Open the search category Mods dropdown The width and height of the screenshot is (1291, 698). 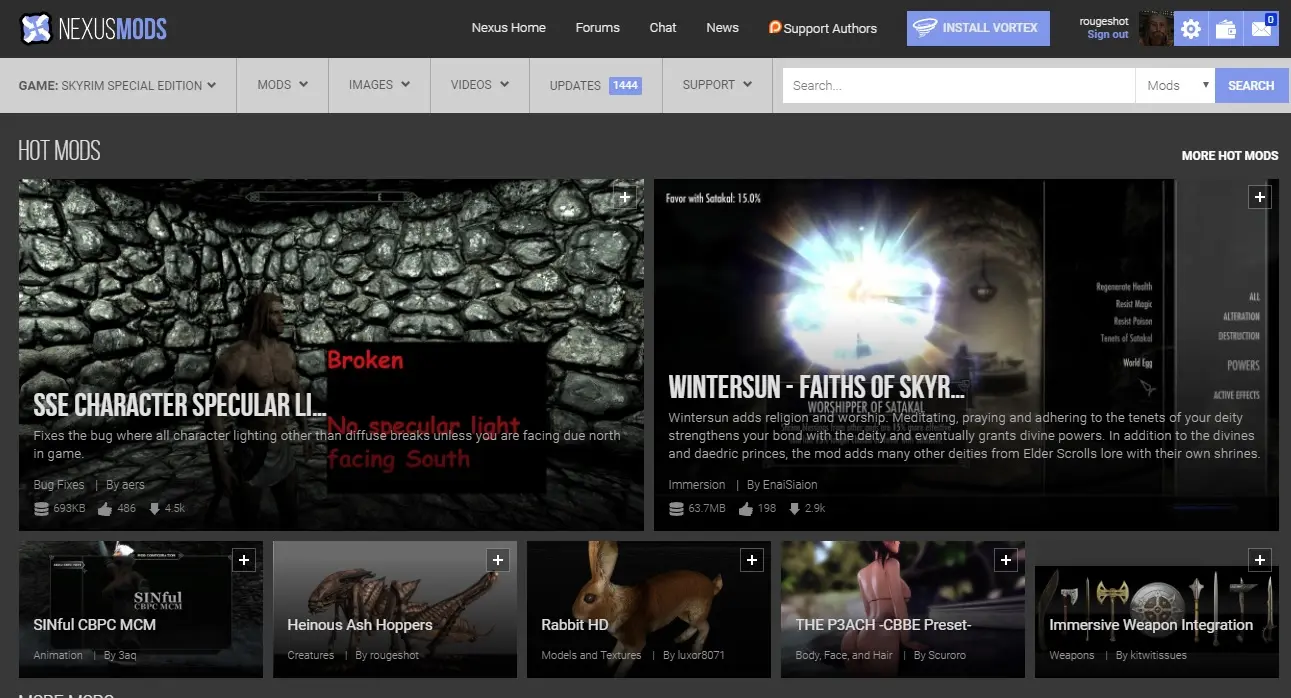(x=1175, y=85)
